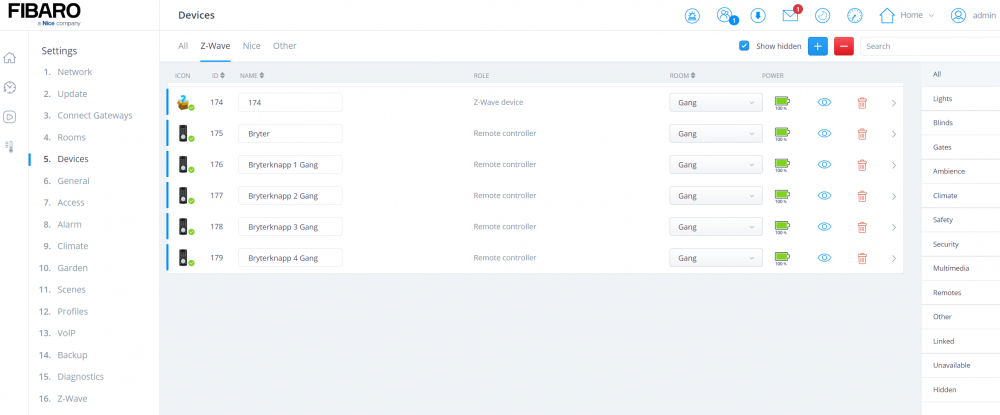Viewport: 1000px width, 415px height.
Task: Toggle visibility eye for device 175 Bryter
Action: (824, 134)
